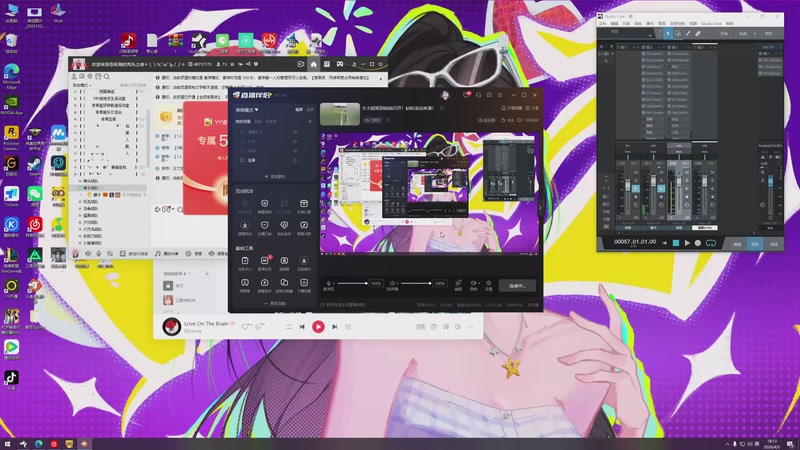Open the 文件 menu in Studio One

pyautogui.click(x=603, y=23)
